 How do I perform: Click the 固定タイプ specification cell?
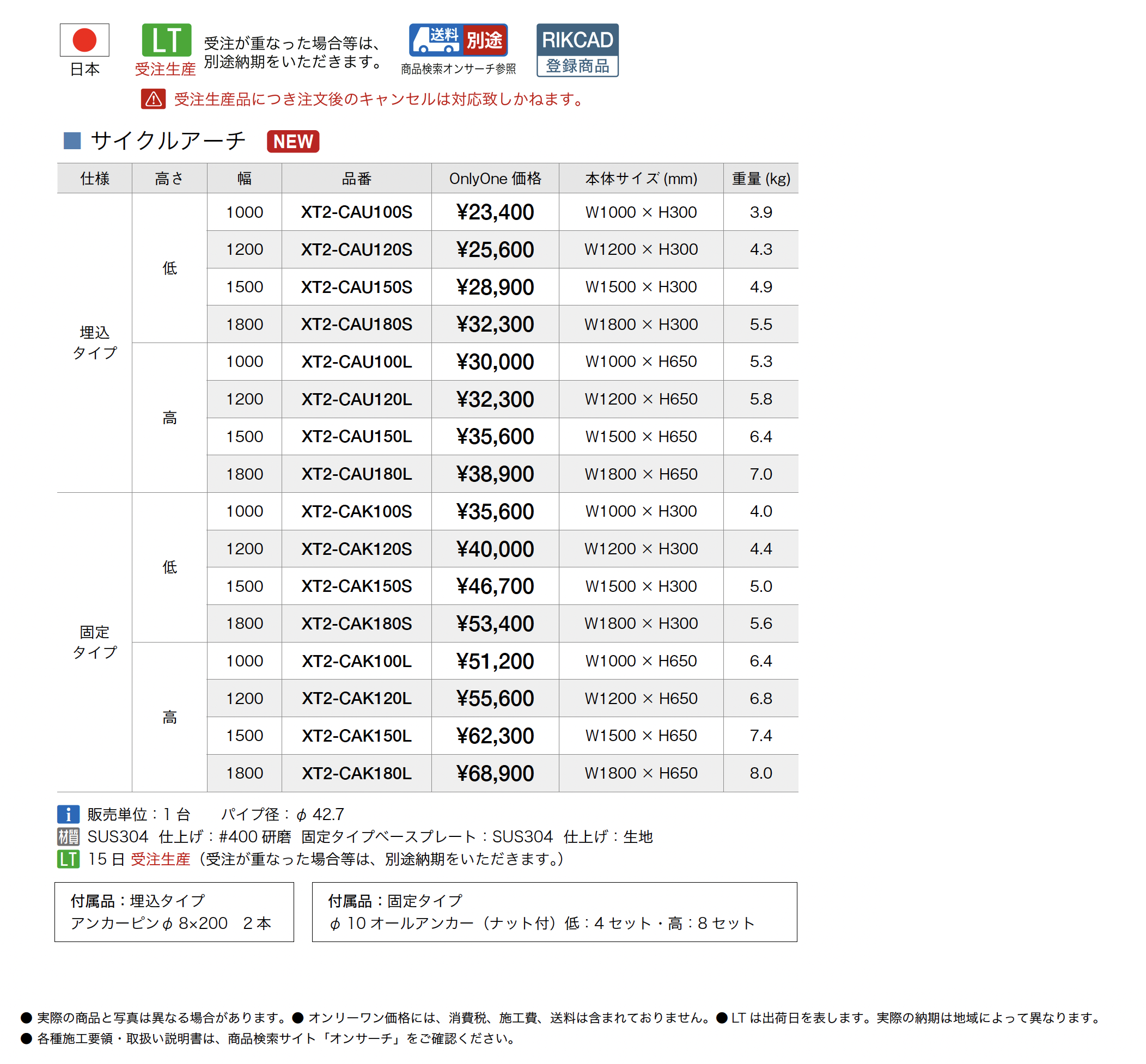[x=94, y=642]
